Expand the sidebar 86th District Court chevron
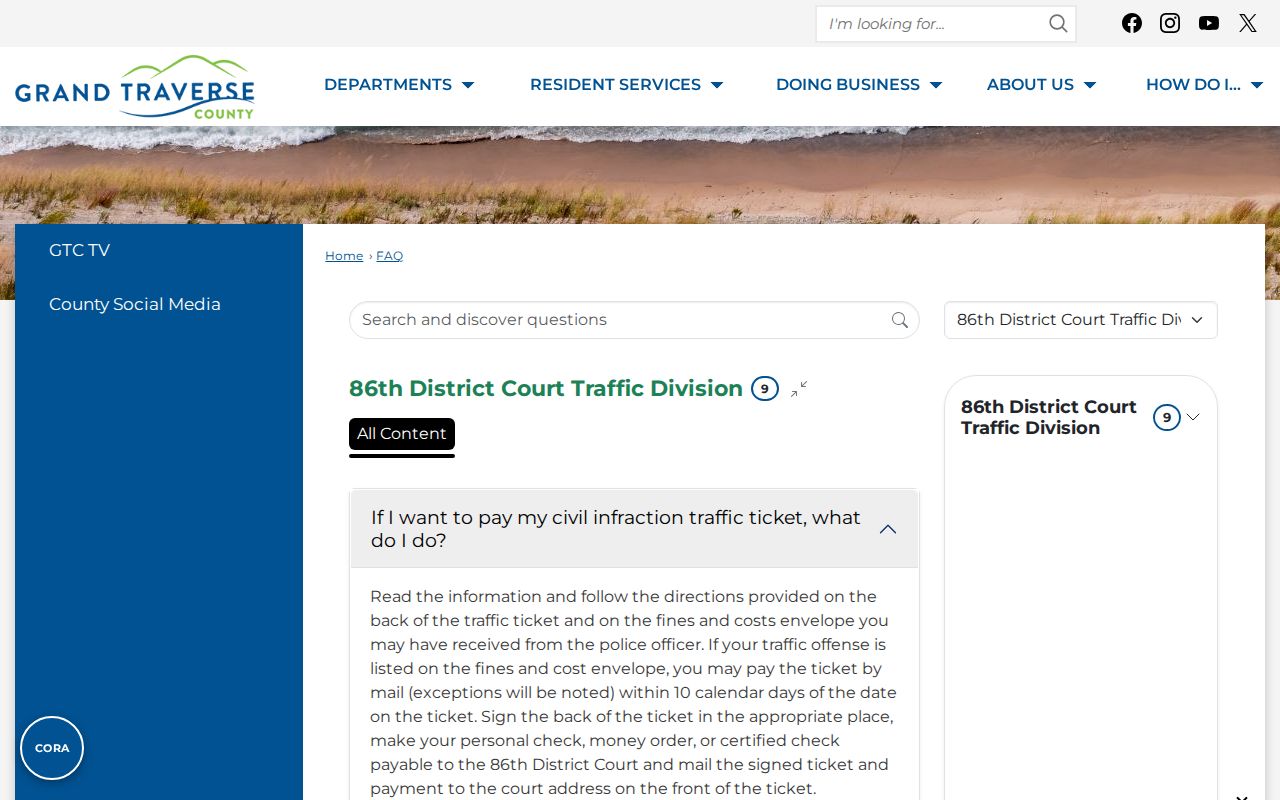Screen dimensions: 1280x800 point(1192,417)
